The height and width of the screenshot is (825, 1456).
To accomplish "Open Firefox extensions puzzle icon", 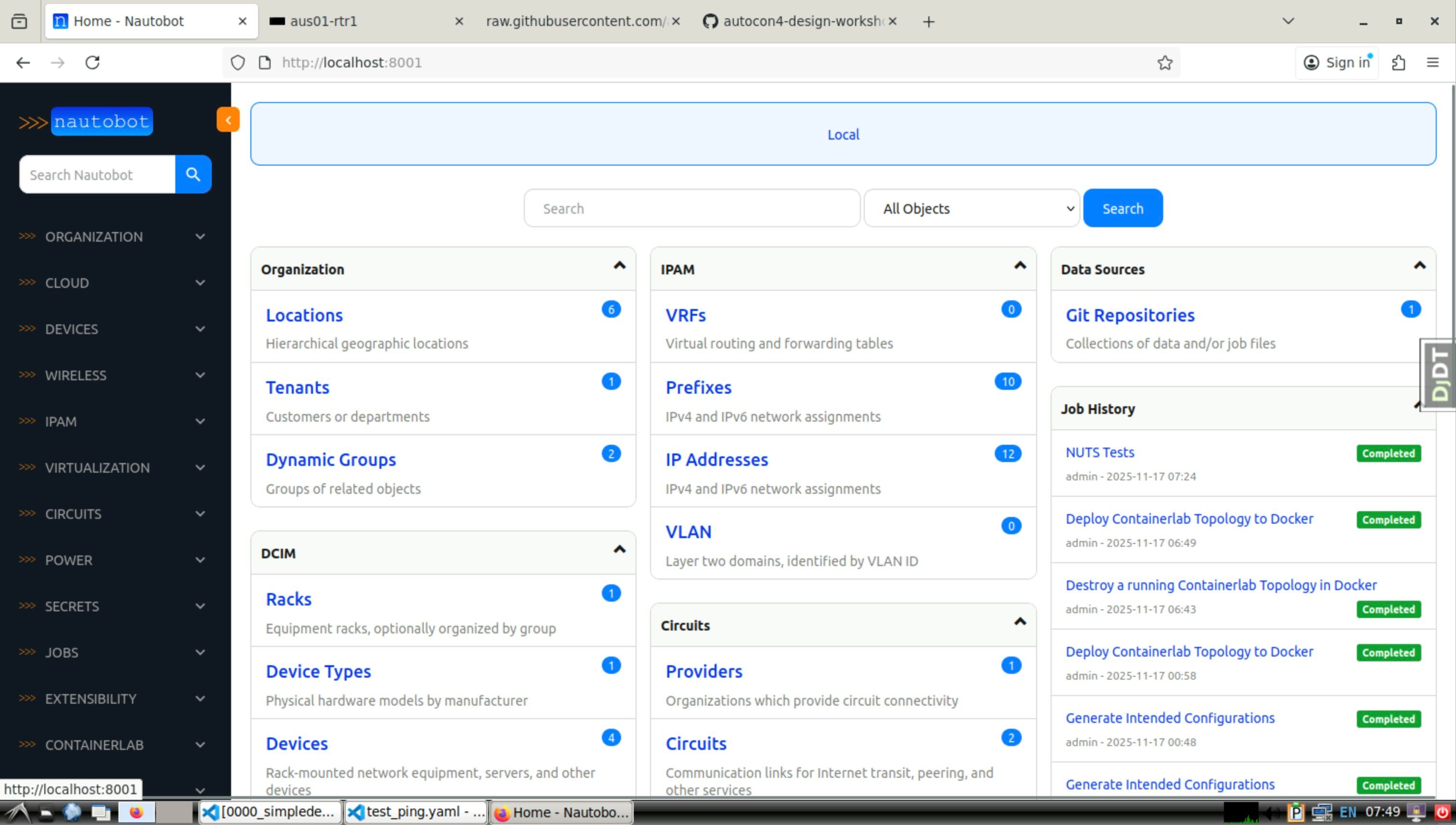I will click(x=1398, y=62).
